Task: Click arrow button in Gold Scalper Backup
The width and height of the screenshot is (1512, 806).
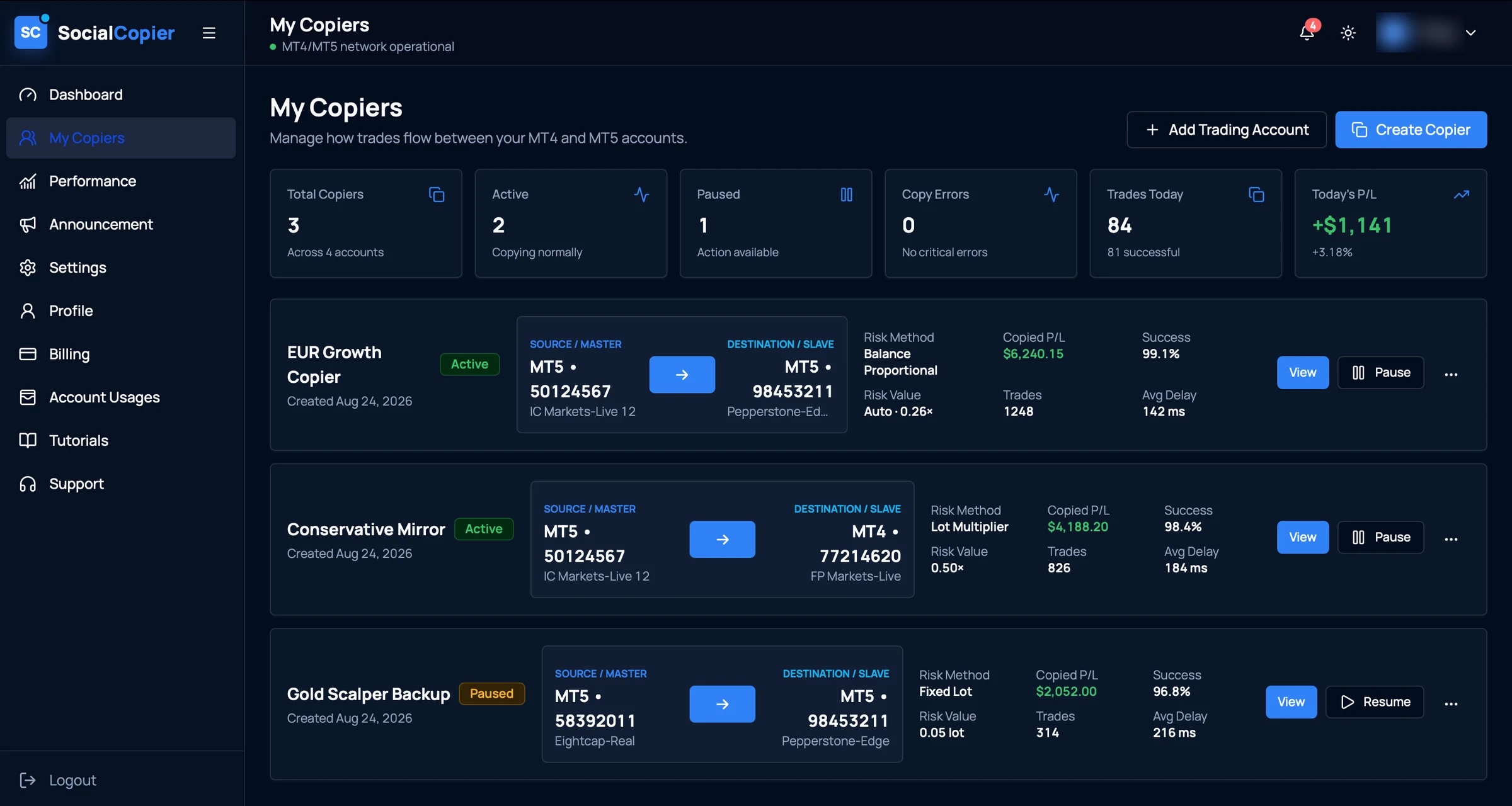Action: click(x=722, y=704)
